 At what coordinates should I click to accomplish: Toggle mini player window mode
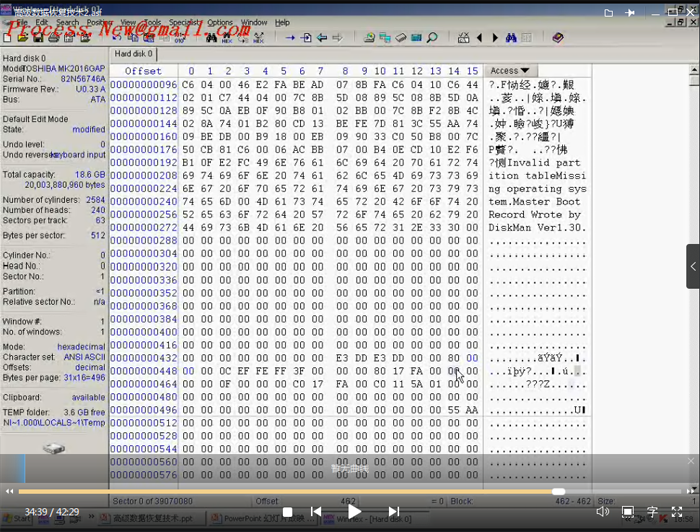(x=628, y=511)
